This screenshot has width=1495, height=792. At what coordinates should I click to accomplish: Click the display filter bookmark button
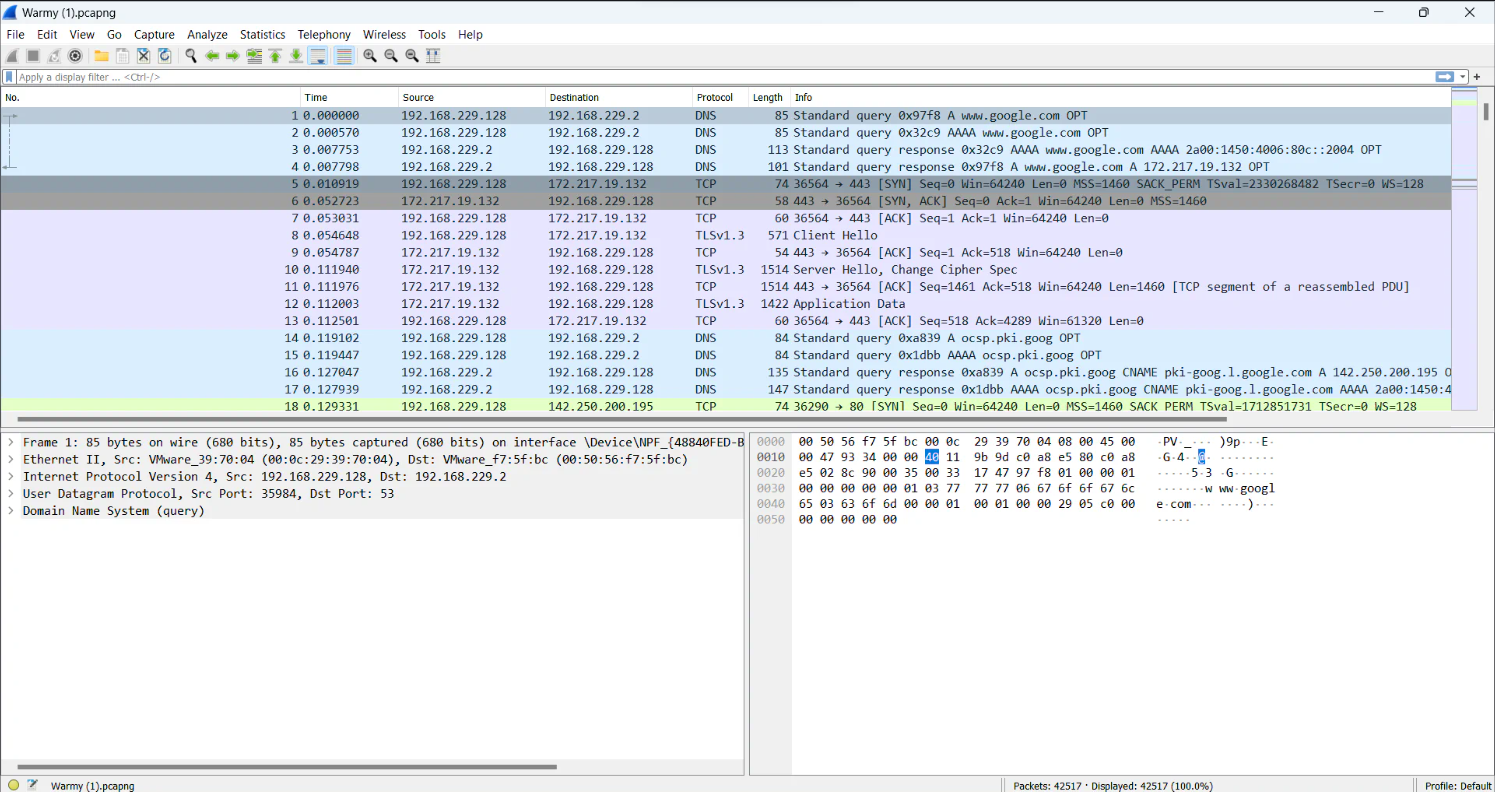9,77
